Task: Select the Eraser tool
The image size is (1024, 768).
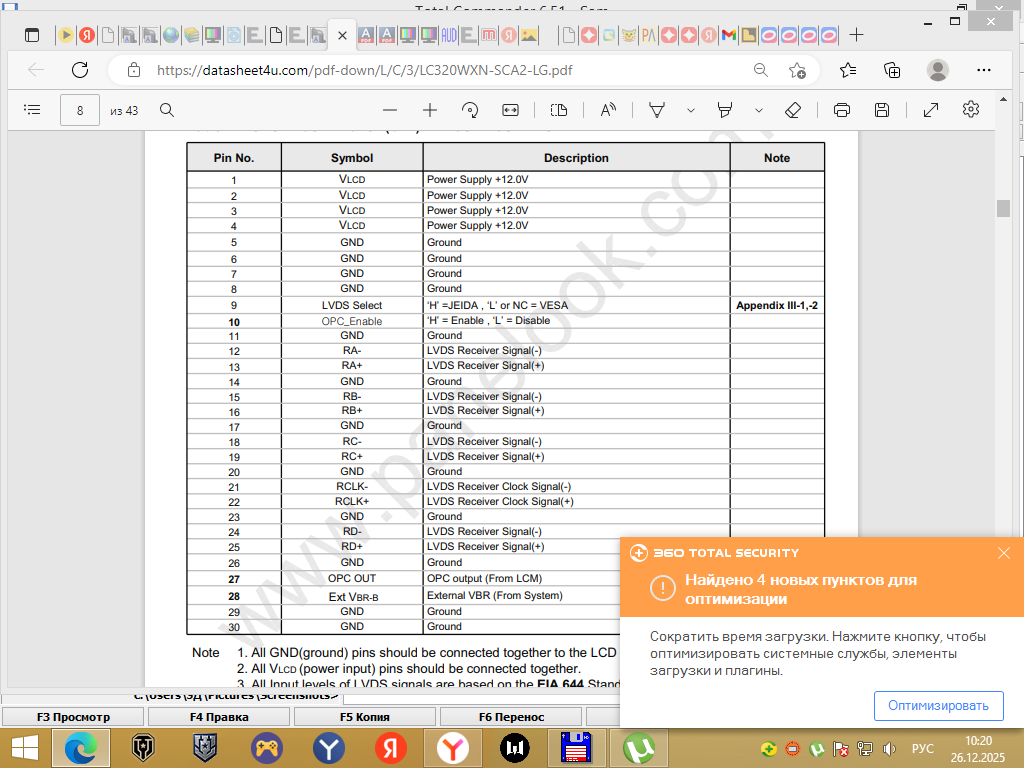Action: [793, 110]
